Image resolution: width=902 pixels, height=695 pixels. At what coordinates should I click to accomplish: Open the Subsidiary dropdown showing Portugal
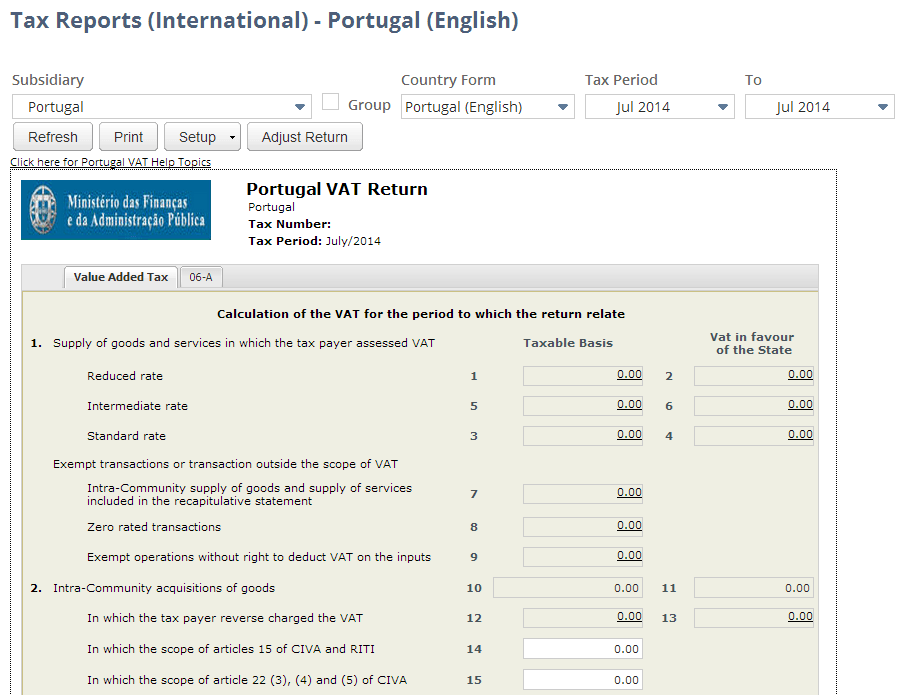[x=162, y=107]
